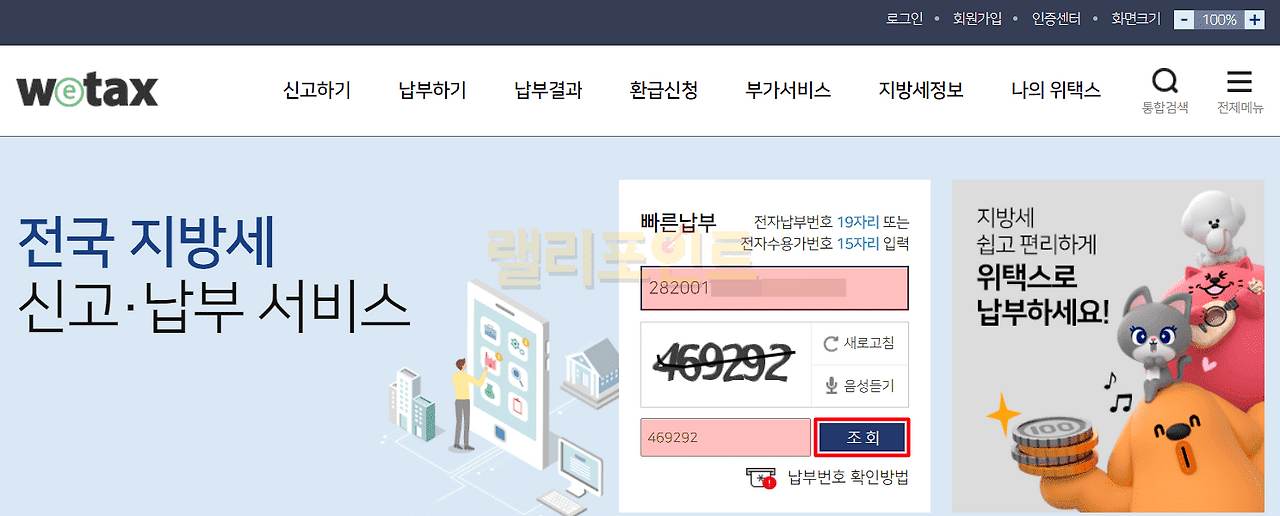Click the 회원가입 link
Image resolution: width=1280 pixels, height=516 pixels.
pos(977,19)
